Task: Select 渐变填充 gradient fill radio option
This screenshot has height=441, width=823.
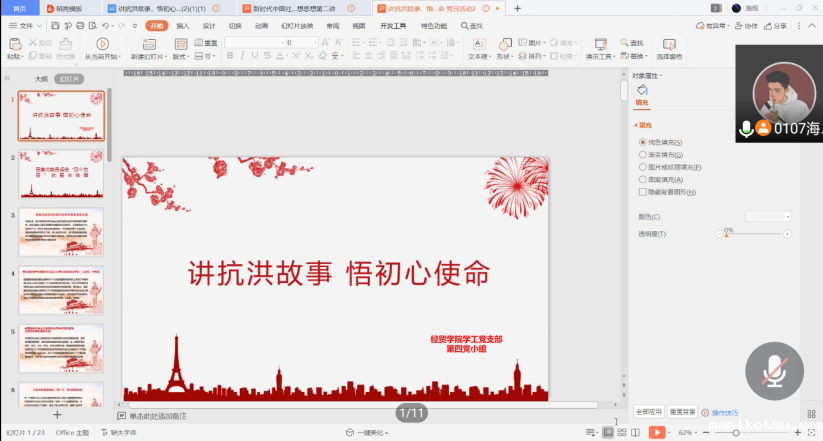Action: (643, 155)
